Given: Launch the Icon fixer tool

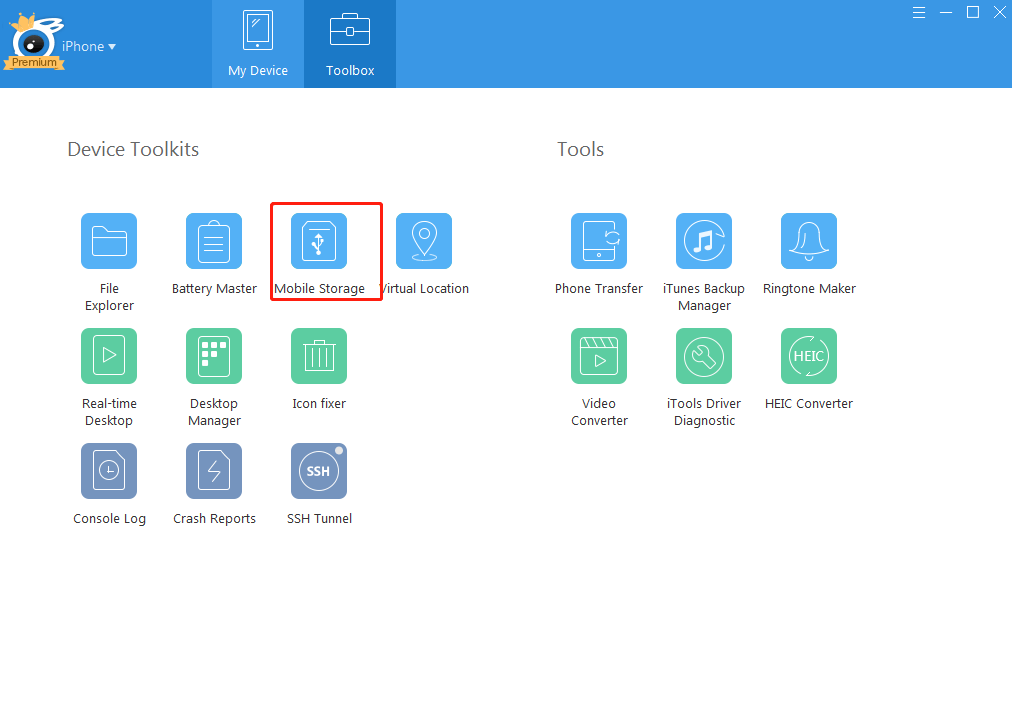Looking at the screenshot, I should click(318, 355).
